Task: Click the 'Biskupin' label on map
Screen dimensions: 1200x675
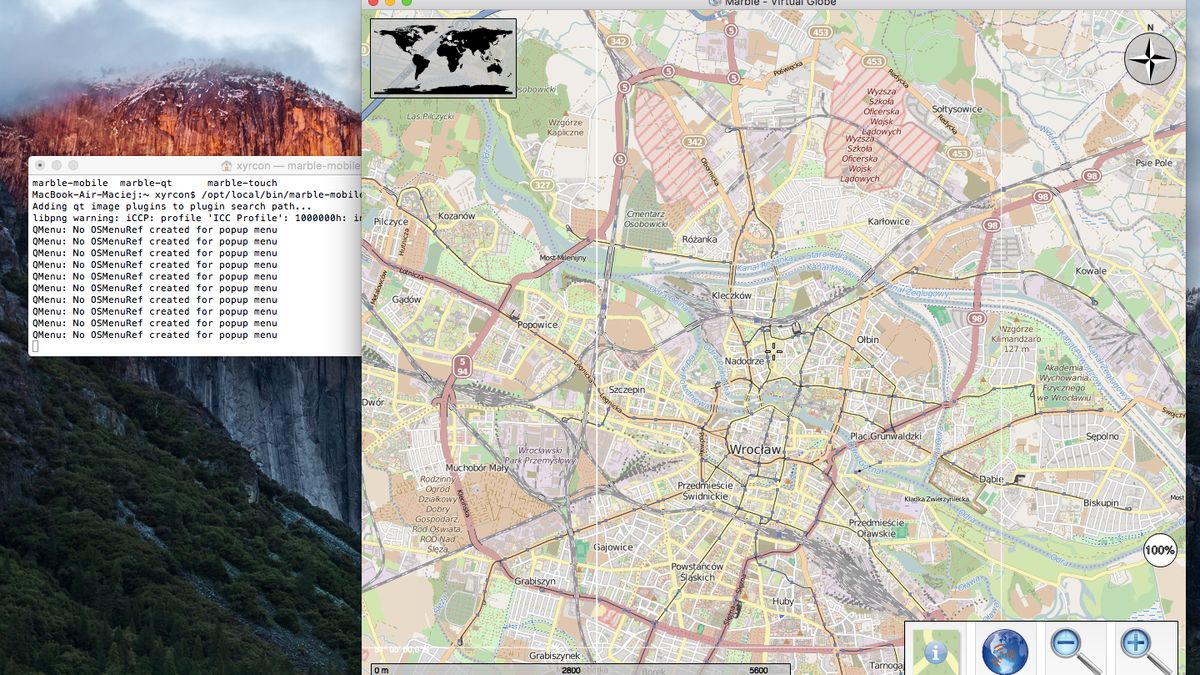Action: pyautogui.click(x=1101, y=503)
